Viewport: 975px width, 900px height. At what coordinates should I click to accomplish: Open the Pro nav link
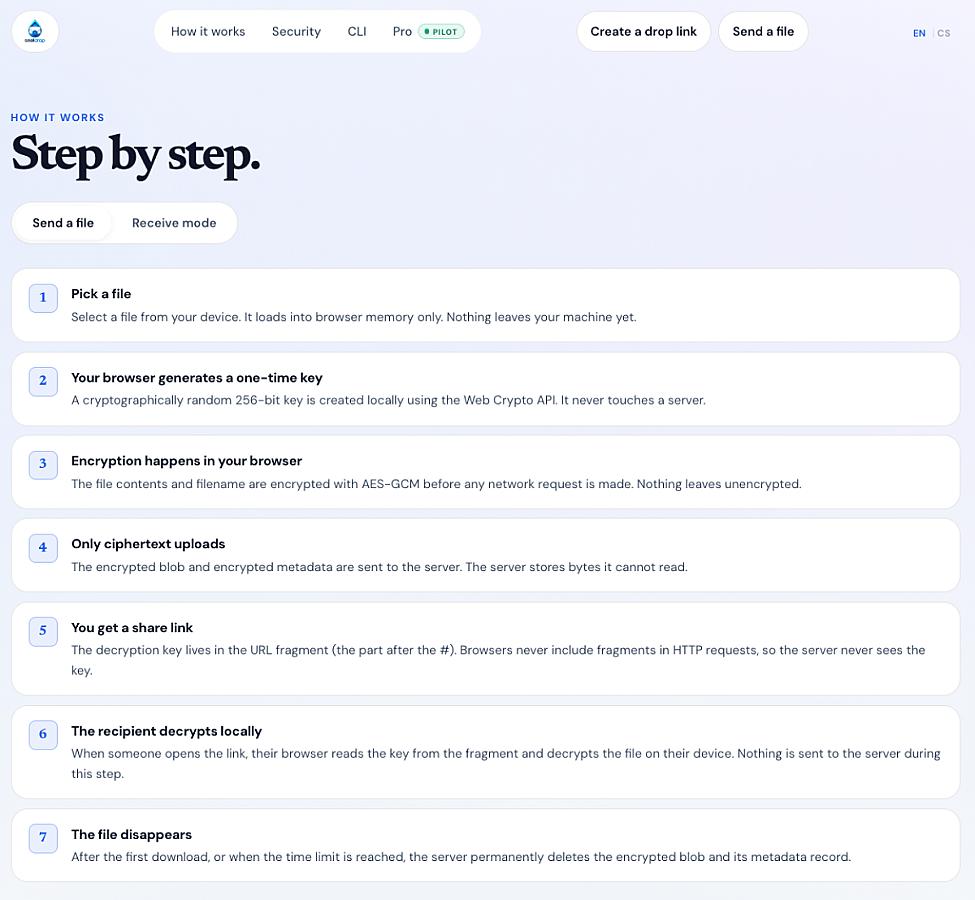[402, 32]
